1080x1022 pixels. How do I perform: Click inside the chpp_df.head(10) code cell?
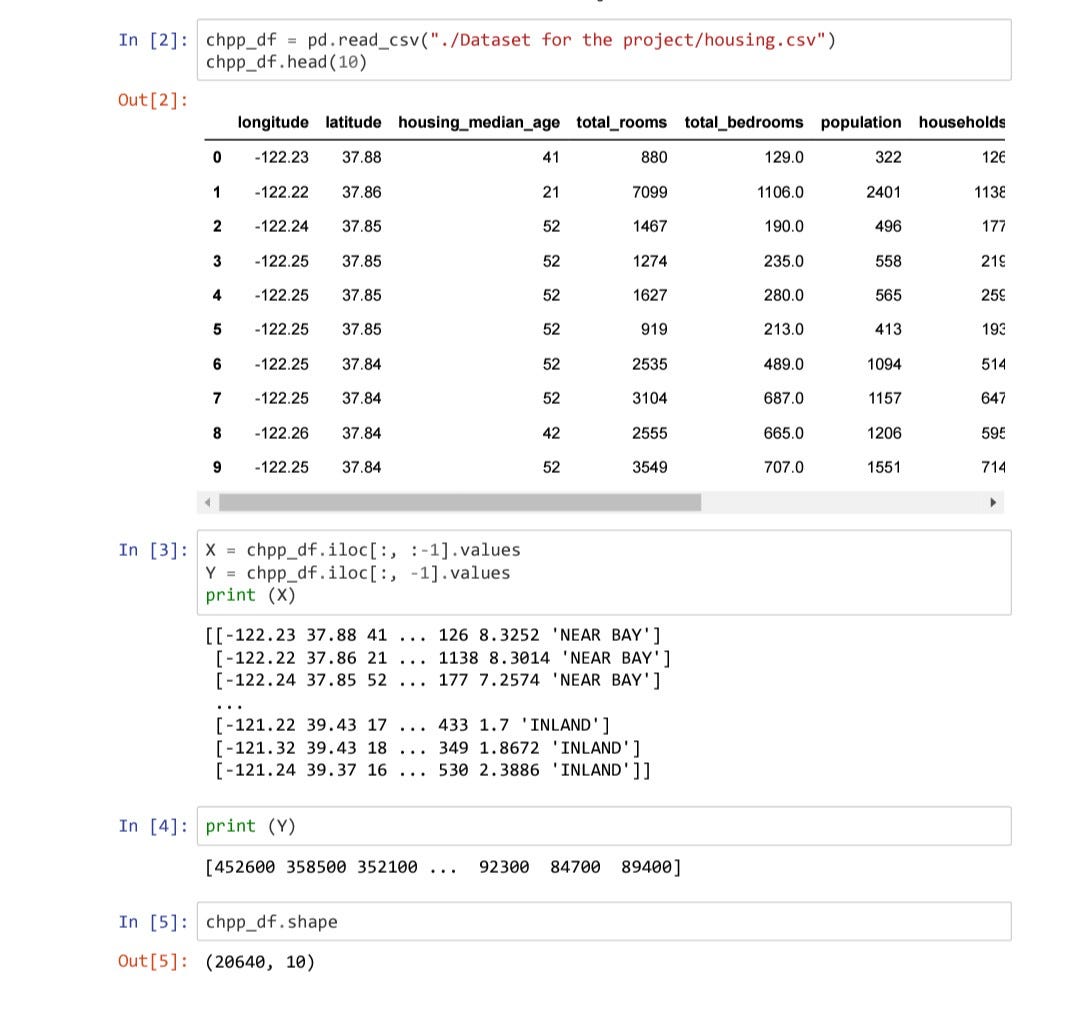point(290,62)
